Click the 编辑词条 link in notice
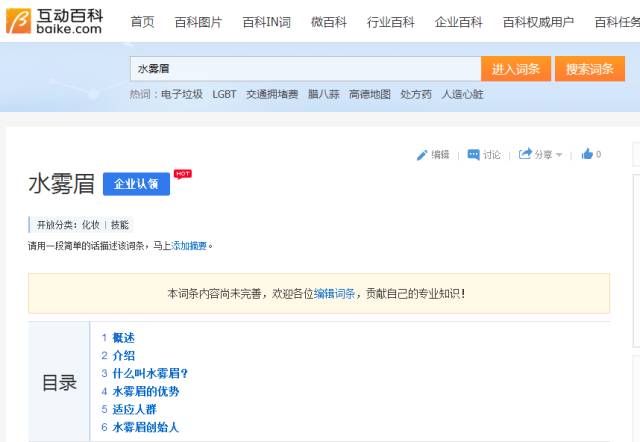Viewport: 640px width, 442px height. pos(334,293)
